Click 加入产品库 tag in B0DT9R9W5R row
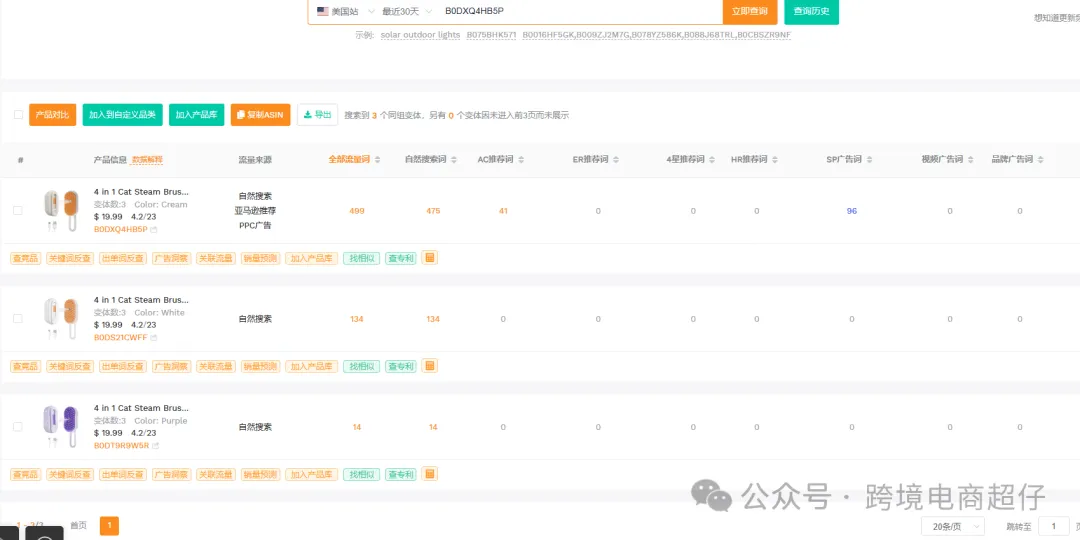 point(311,475)
